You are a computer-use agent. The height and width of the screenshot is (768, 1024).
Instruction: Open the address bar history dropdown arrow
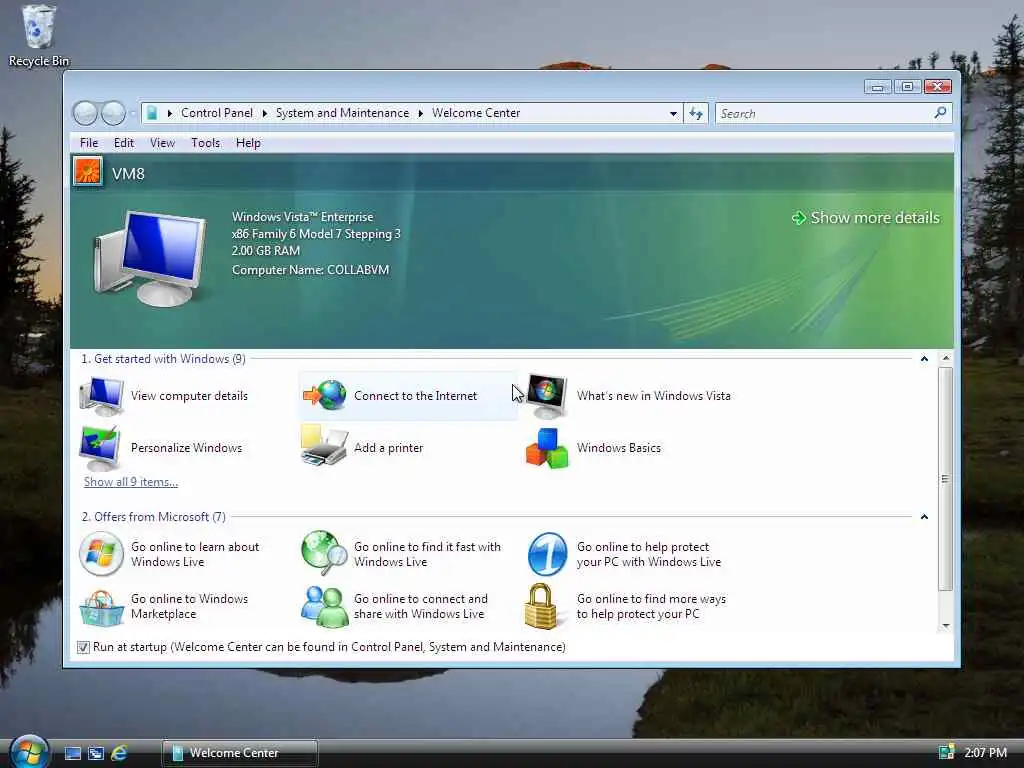click(673, 114)
